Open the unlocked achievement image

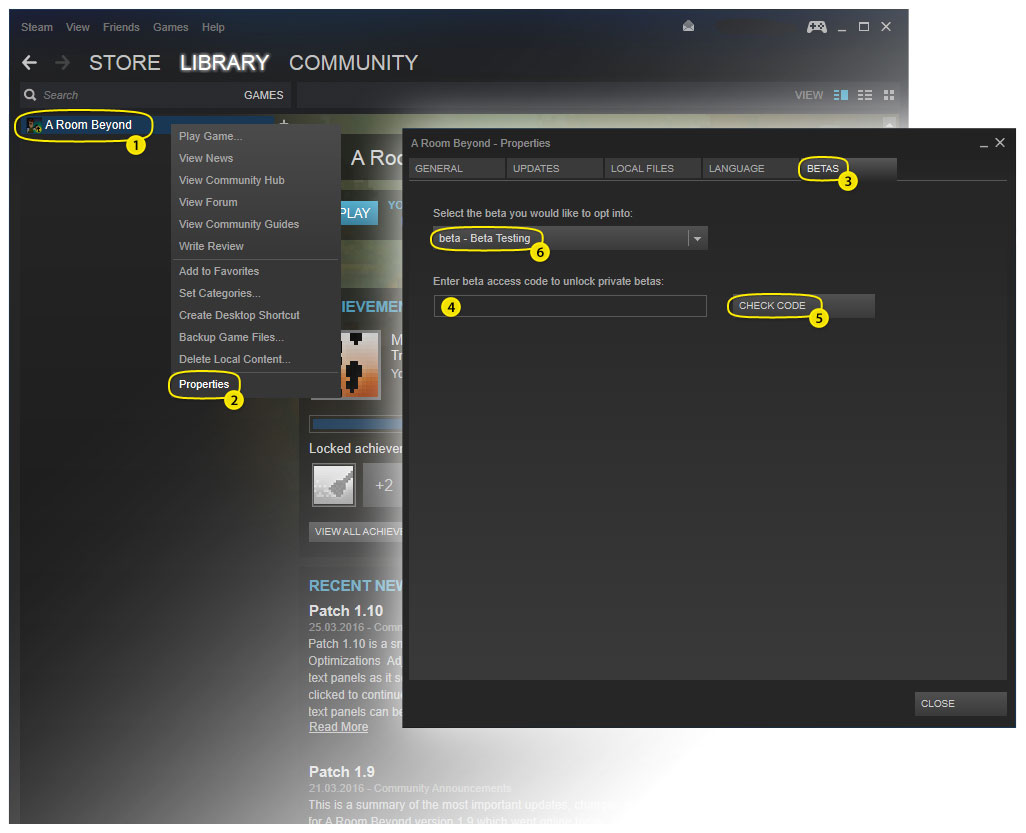[x=359, y=364]
